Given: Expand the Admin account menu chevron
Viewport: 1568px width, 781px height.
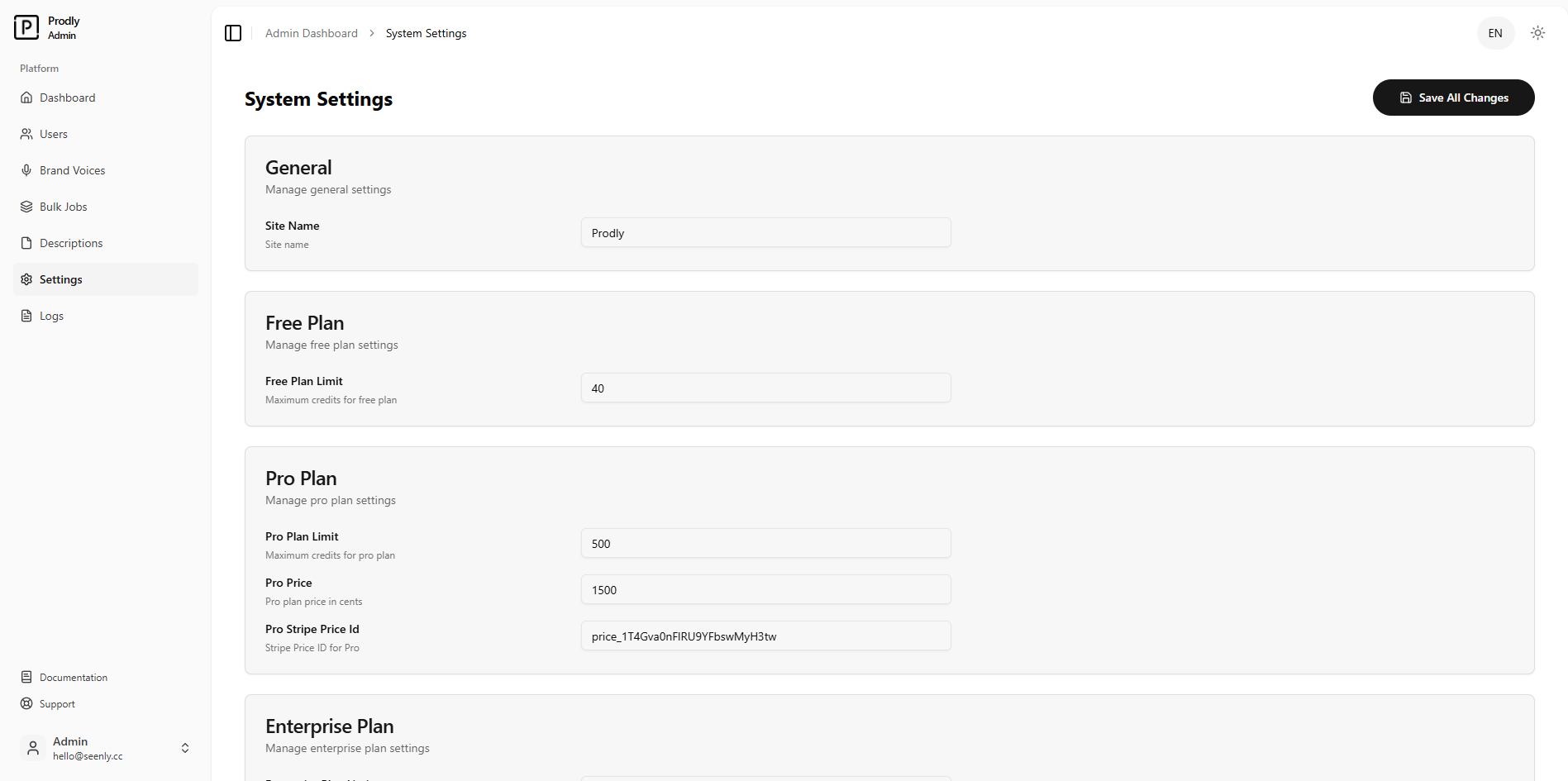Looking at the screenshot, I should click(x=185, y=748).
